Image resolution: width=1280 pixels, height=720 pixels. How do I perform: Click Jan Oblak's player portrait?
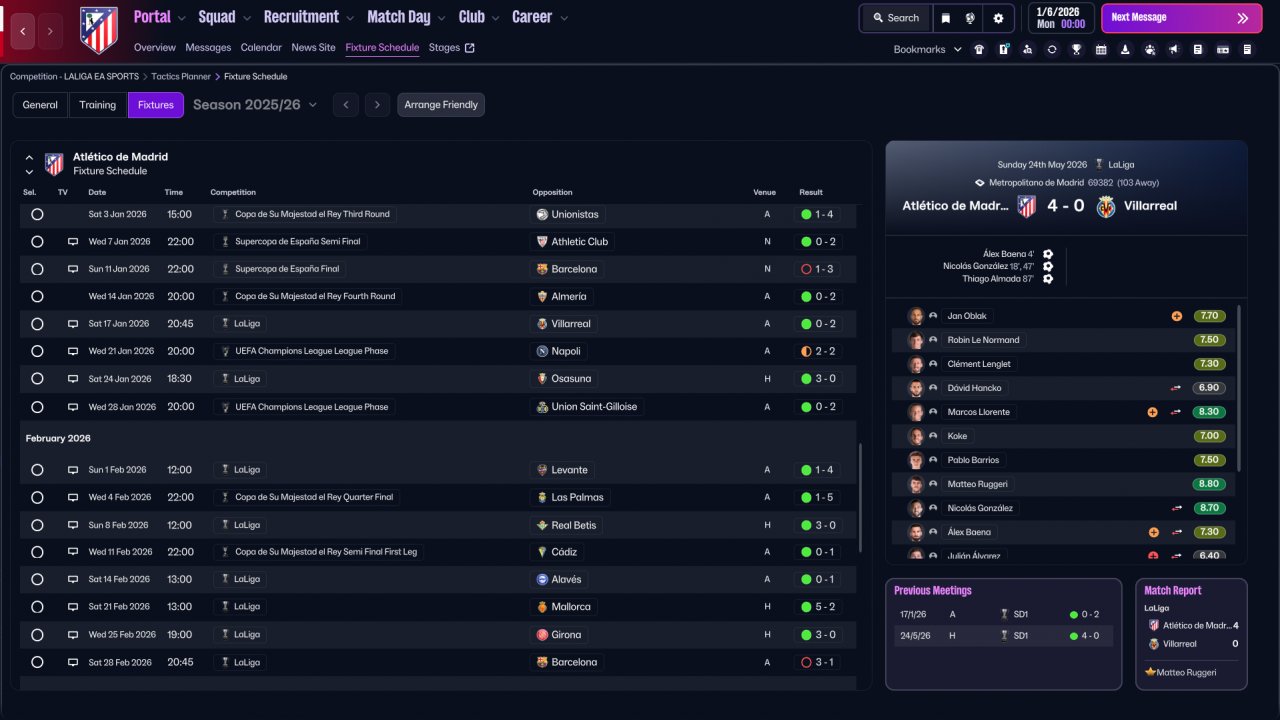(915, 316)
